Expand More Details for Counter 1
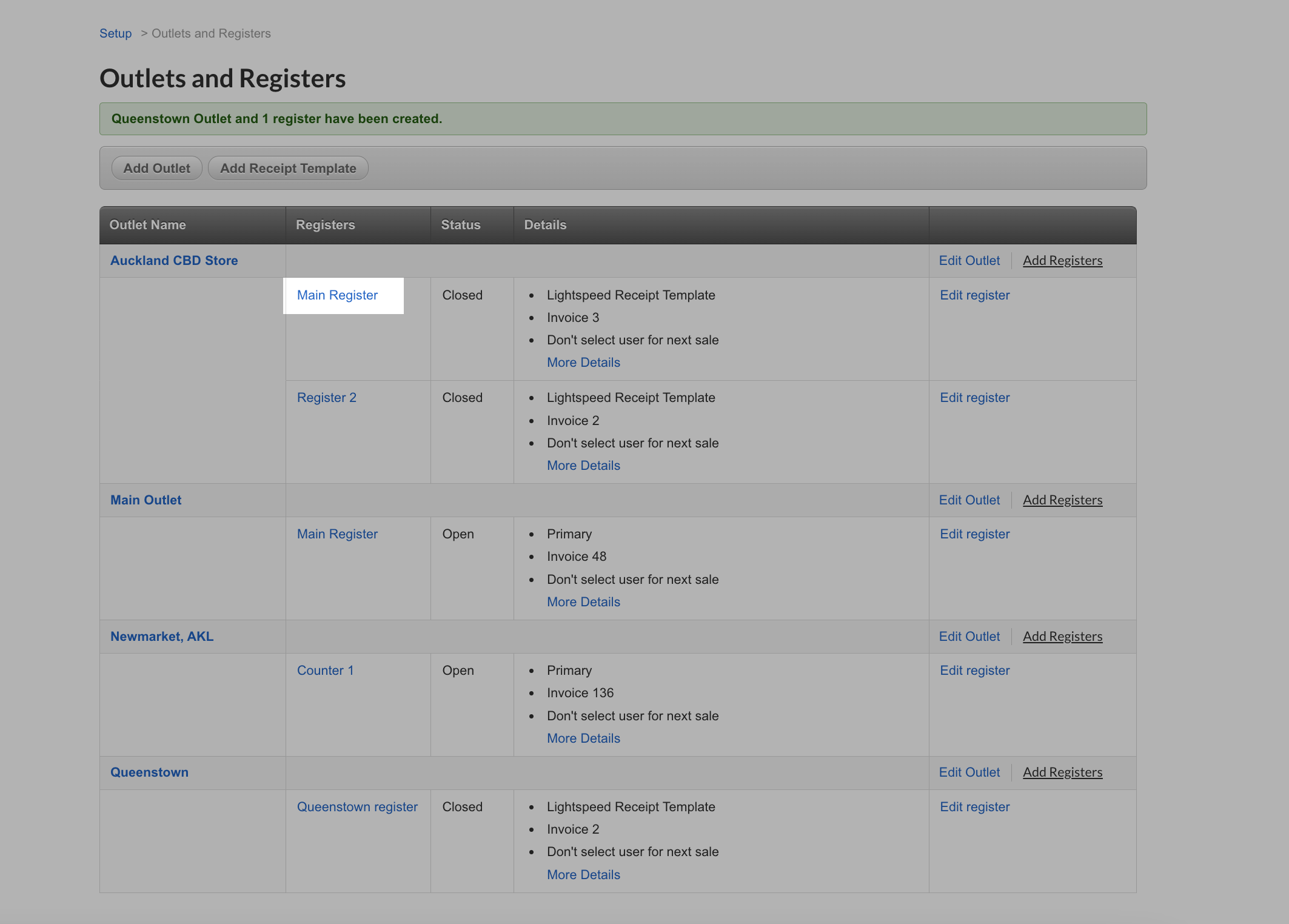The width and height of the screenshot is (1289, 924). 583,738
